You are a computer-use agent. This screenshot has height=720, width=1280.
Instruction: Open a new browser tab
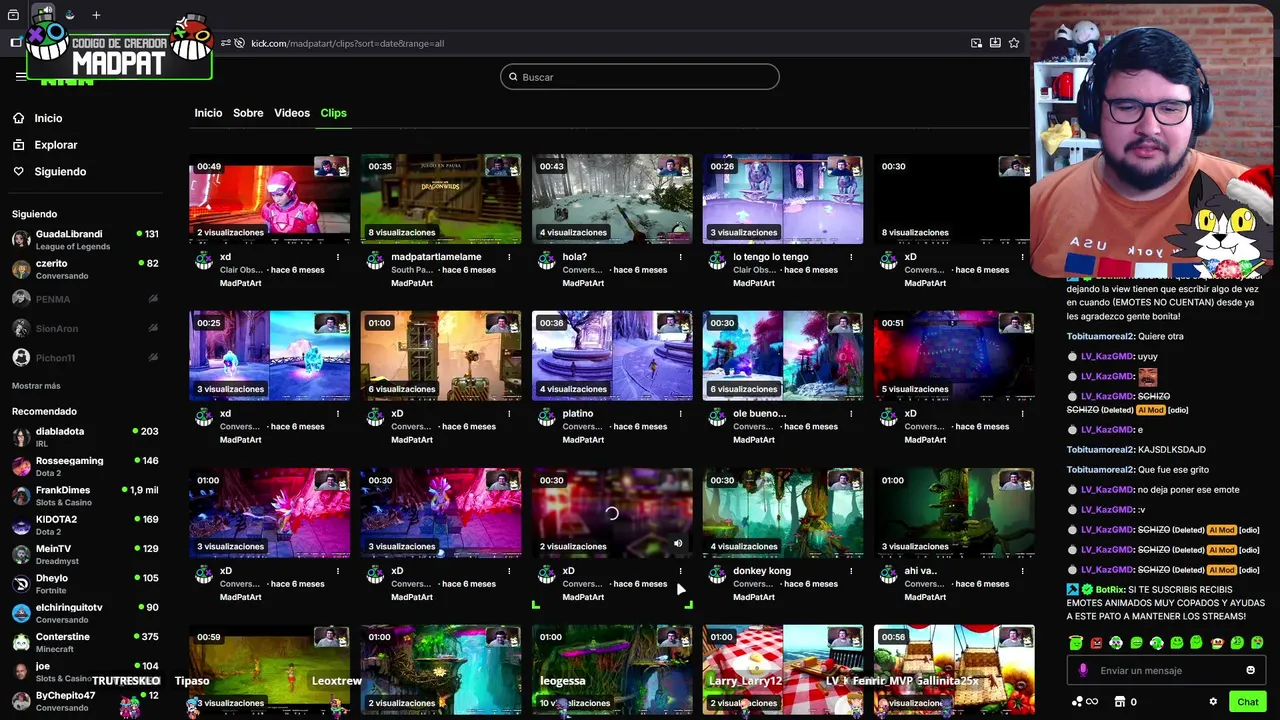(96, 15)
